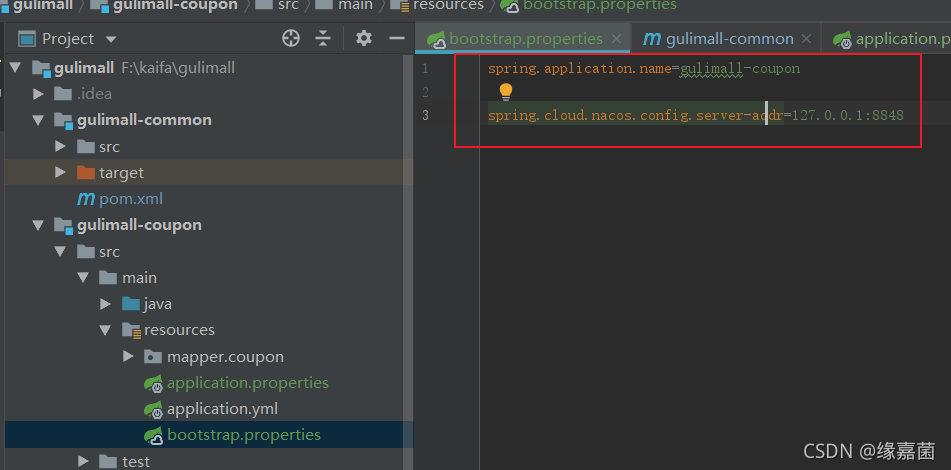The width and height of the screenshot is (951, 470).
Task: Select the gulimall-coupon module name
Action: 139,225
